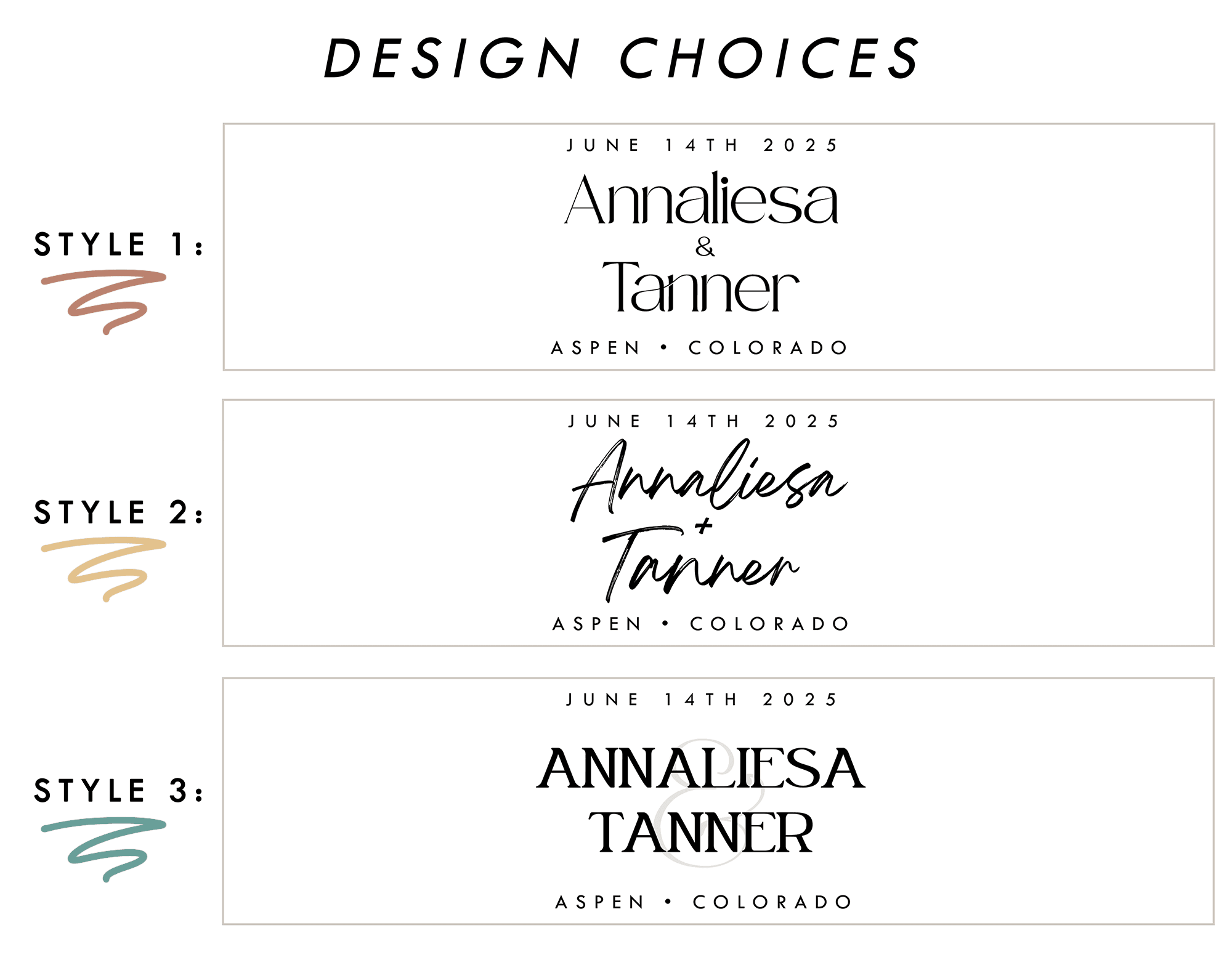Screen dimensions: 1232x965
Task: Click the "JUNE 14TH 2025" date in Style 1
Action: pos(702,145)
